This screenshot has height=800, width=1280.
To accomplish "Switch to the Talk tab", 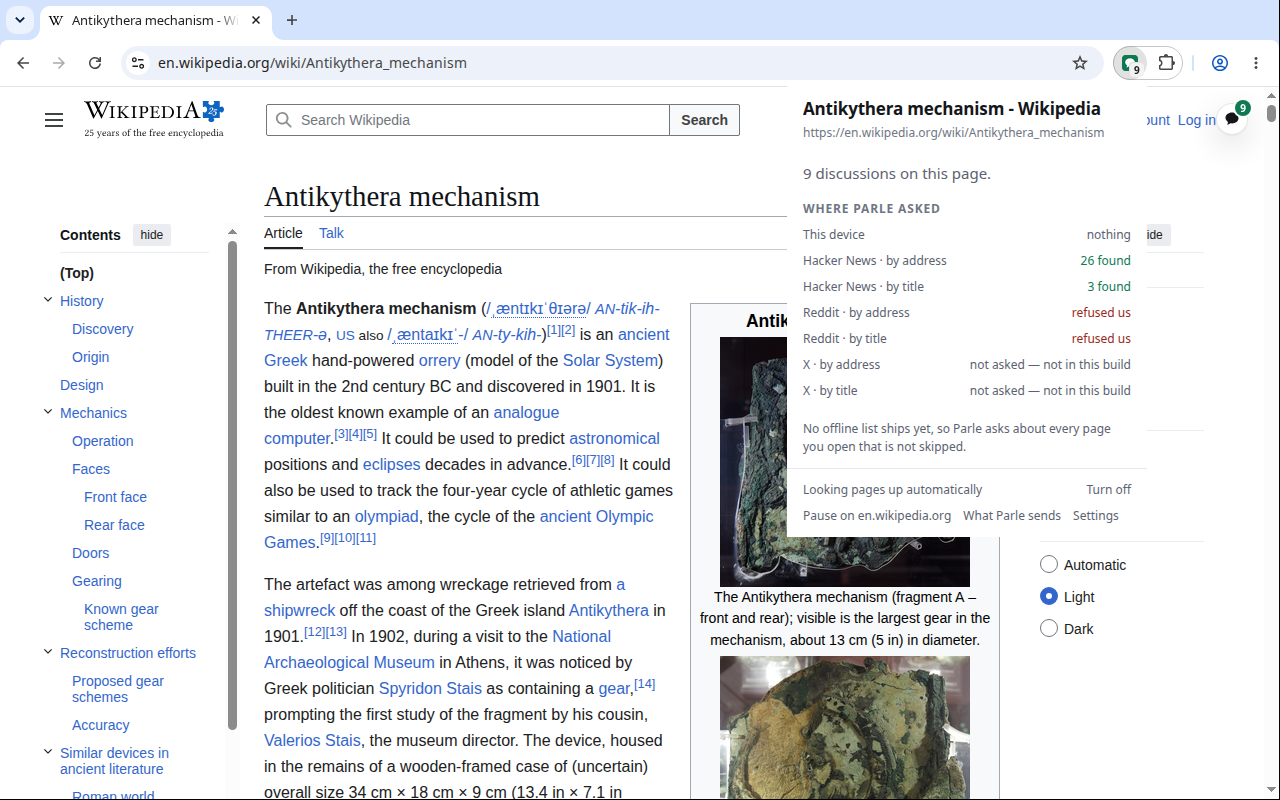I will tap(331, 233).
